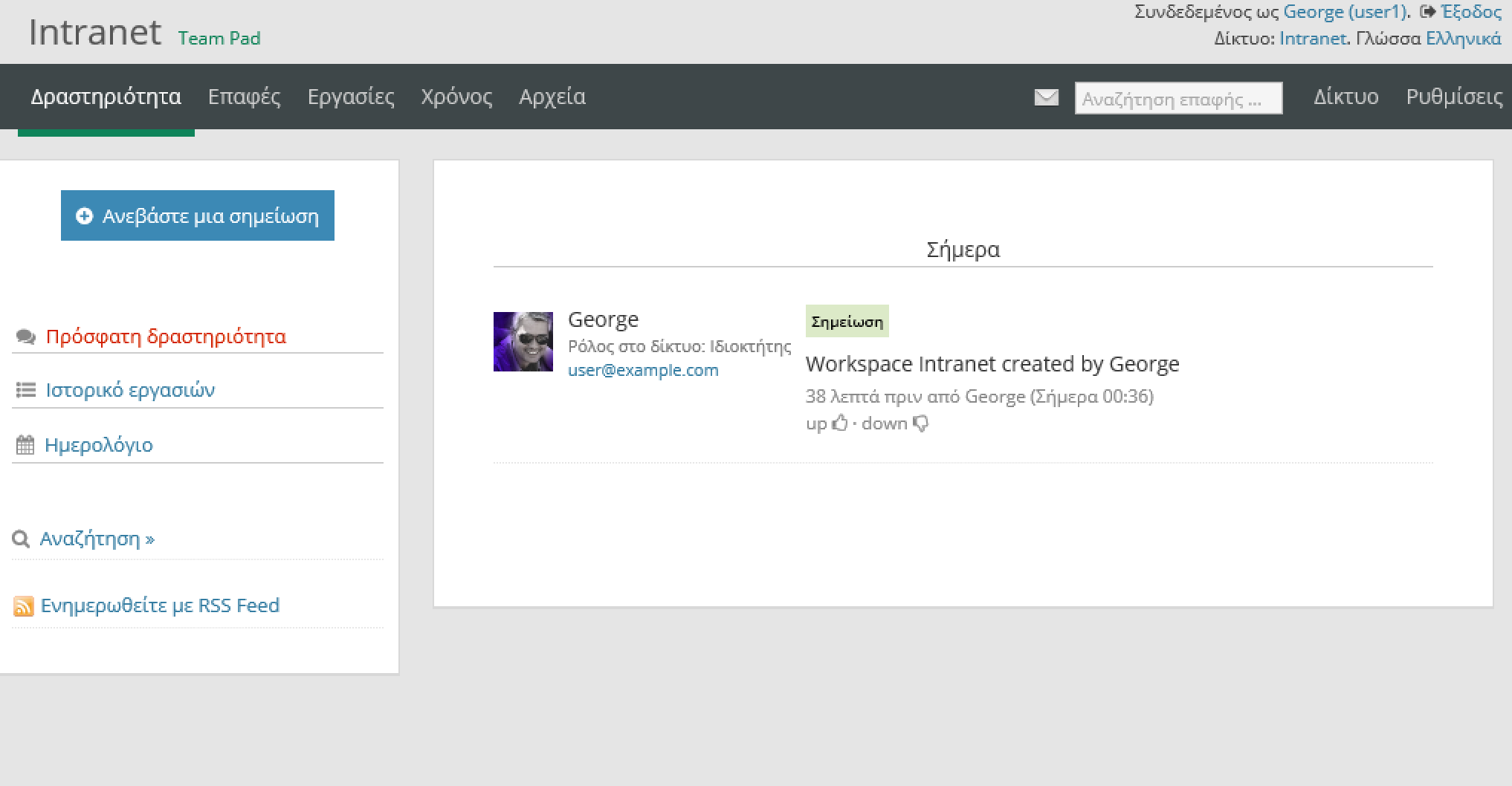Screen dimensions: 1512x786
Task: Click the orange RSS feed icon
Action: click(x=24, y=605)
